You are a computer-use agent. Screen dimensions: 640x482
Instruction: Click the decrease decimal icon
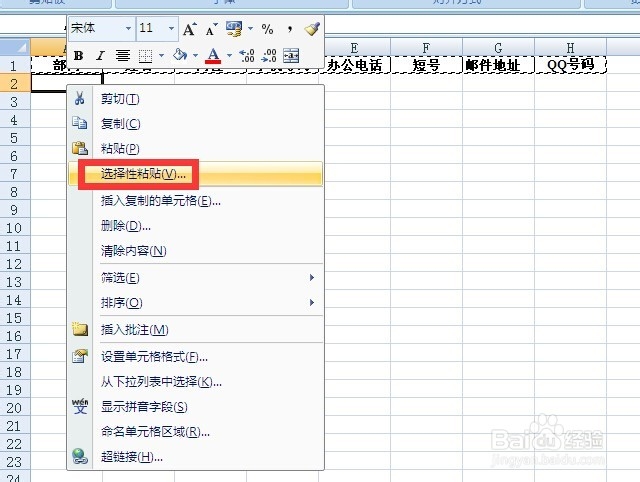coord(269,55)
